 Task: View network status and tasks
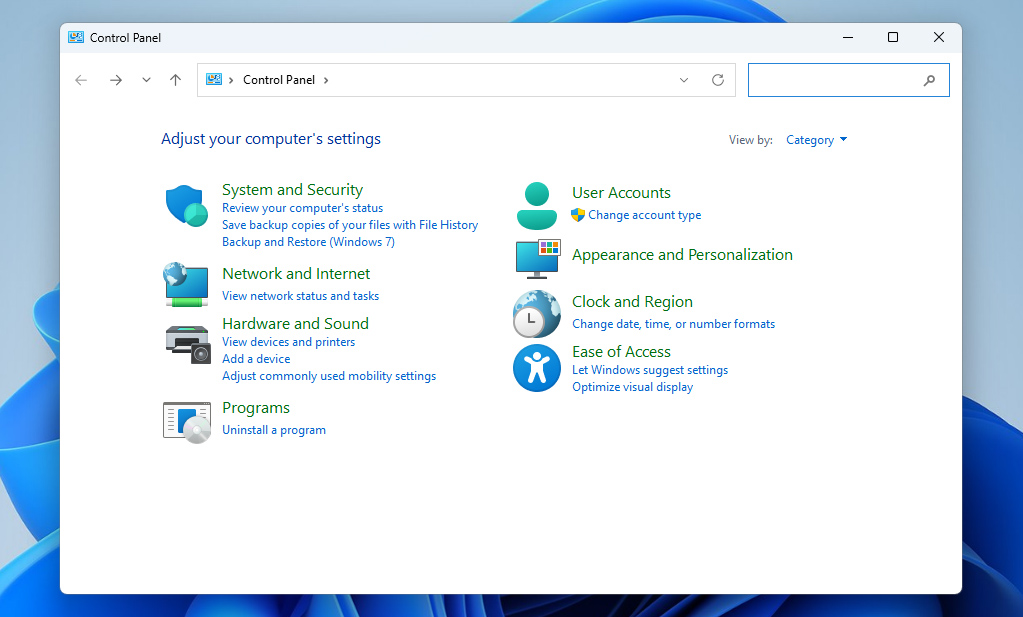[x=300, y=296]
